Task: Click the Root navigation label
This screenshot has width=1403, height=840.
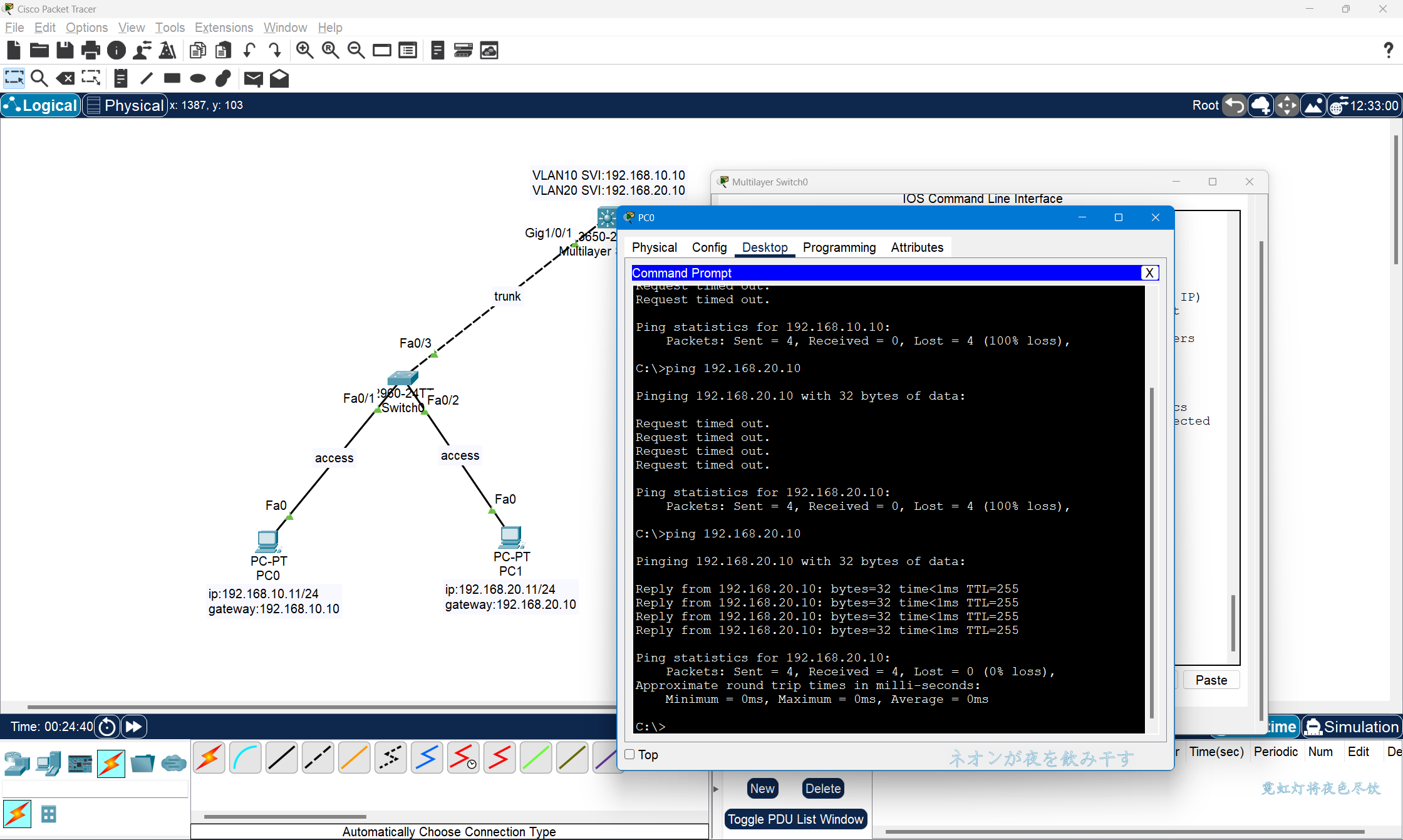Action: tap(1205, 105)
